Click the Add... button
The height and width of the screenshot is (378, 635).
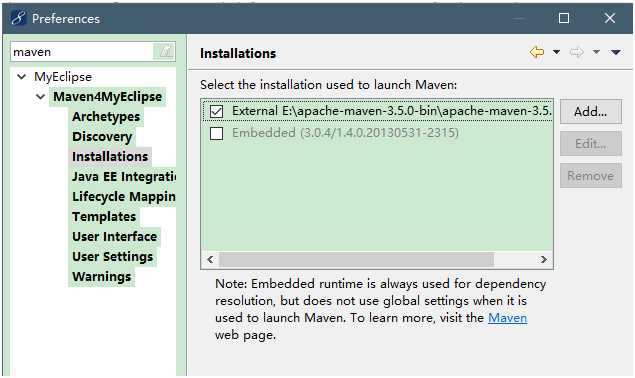tap(590, 112)
